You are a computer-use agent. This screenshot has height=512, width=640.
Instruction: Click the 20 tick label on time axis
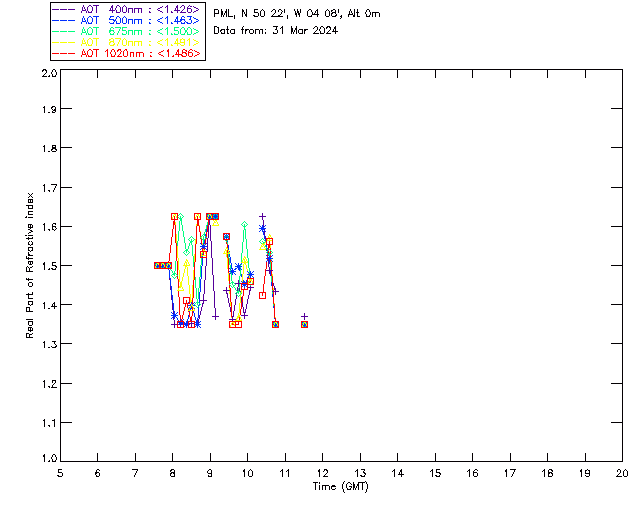[x=622, y=472]
